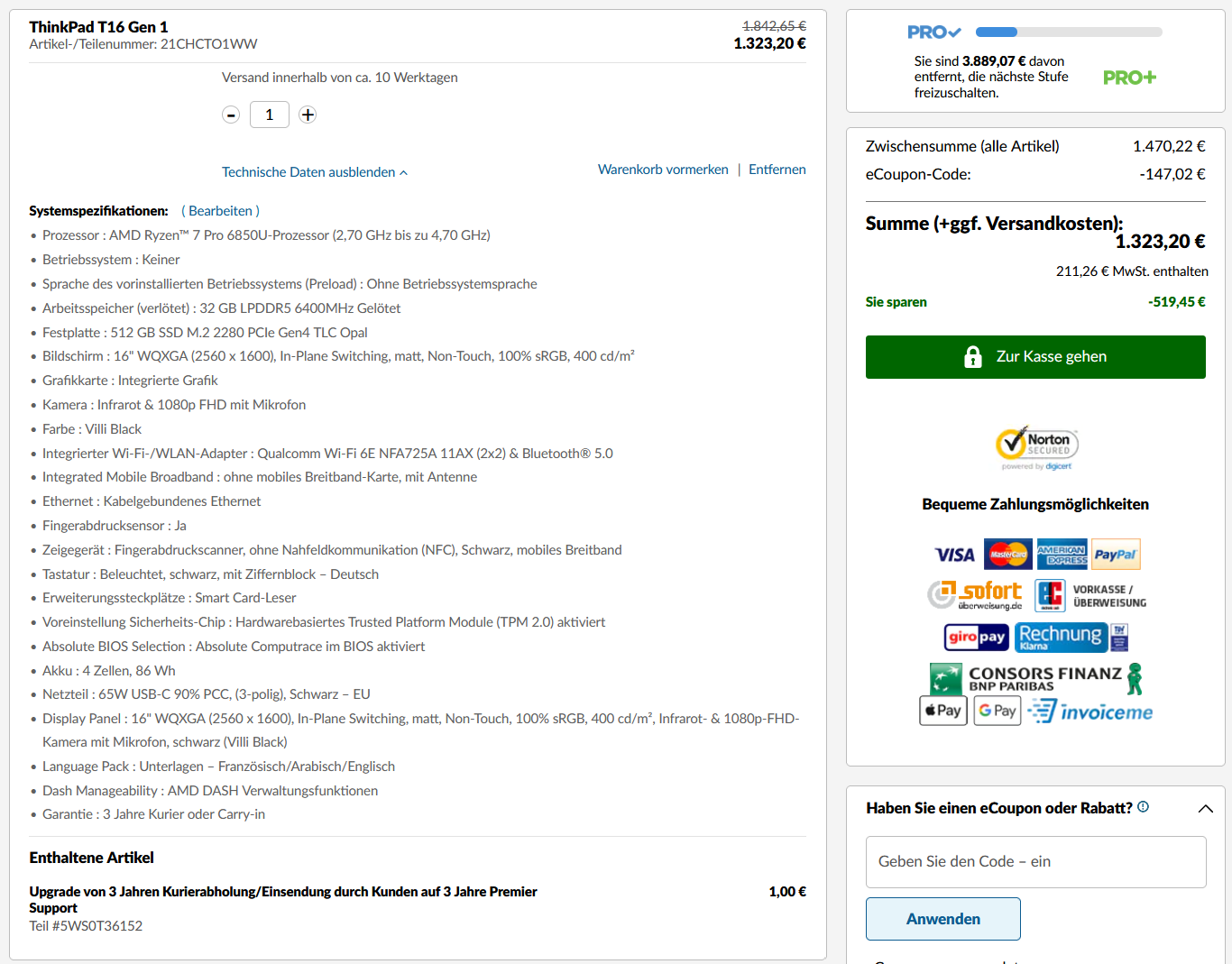Click Warenkorb vormerken link

(x=663, y=169)
